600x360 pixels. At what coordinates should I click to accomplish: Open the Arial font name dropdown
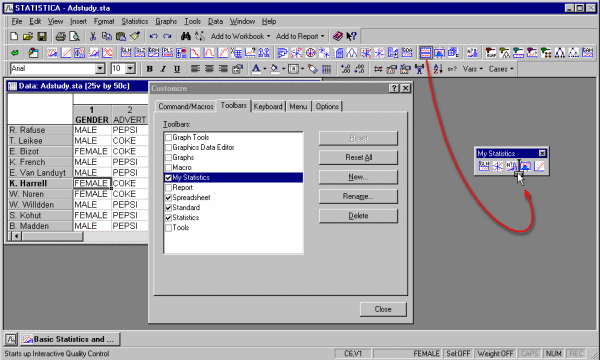click(x=100, y=69)
